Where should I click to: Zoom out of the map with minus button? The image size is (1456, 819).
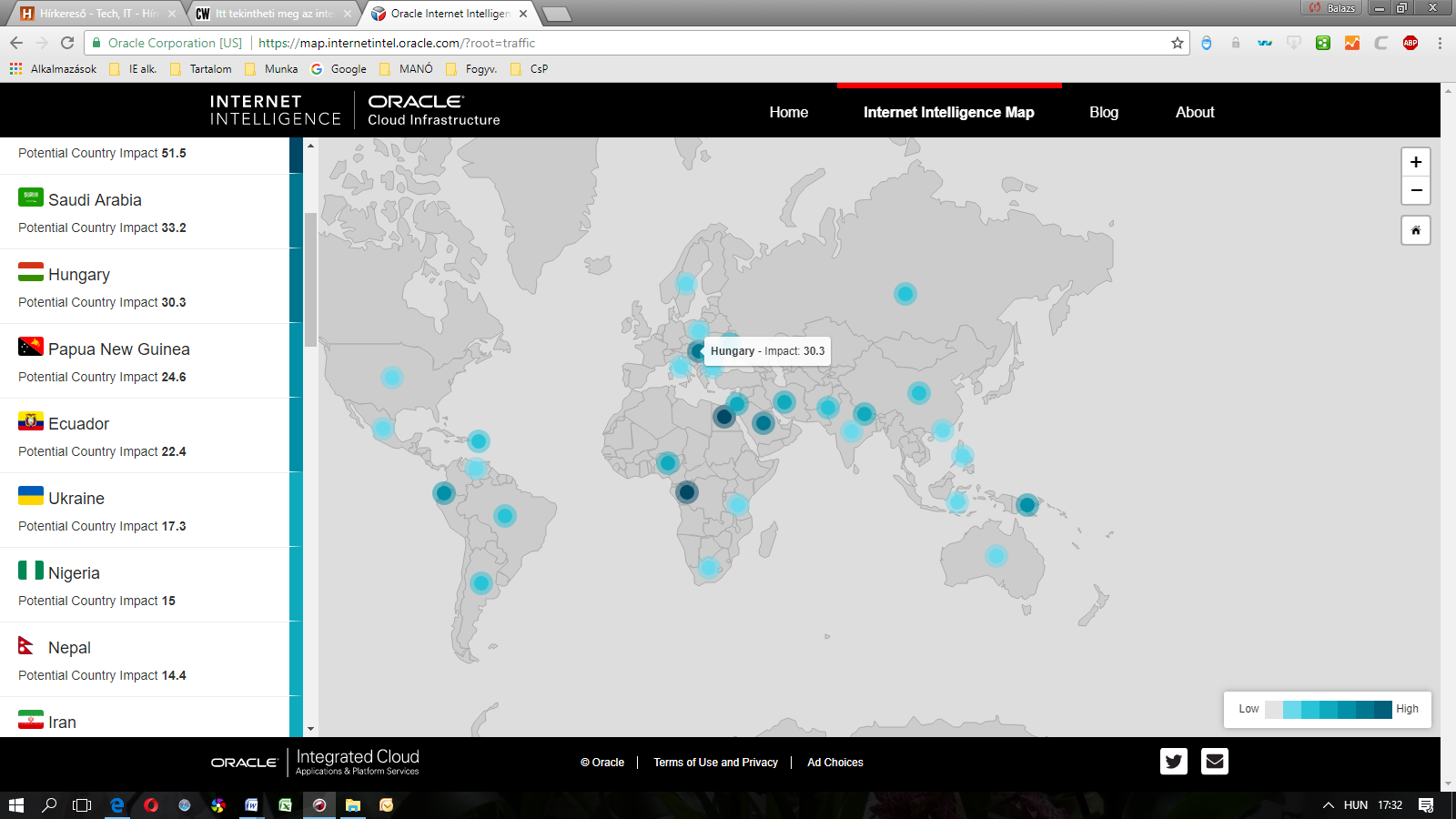click(1416, 190)
